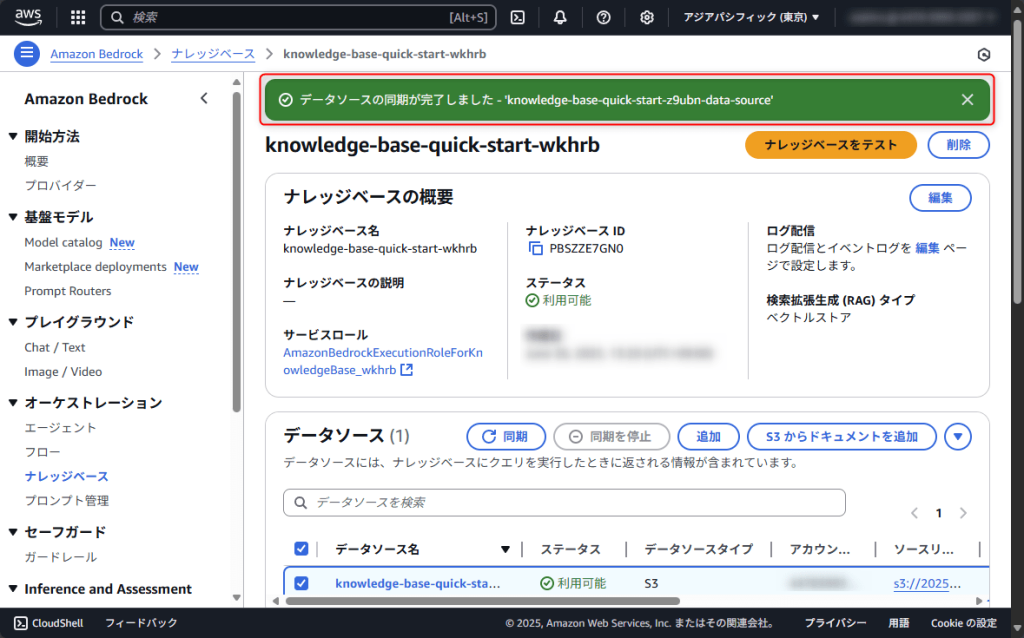Collapse the 基盤モデル section
Viewport: 1024px width, 638px height.
(x=13, y=217)
